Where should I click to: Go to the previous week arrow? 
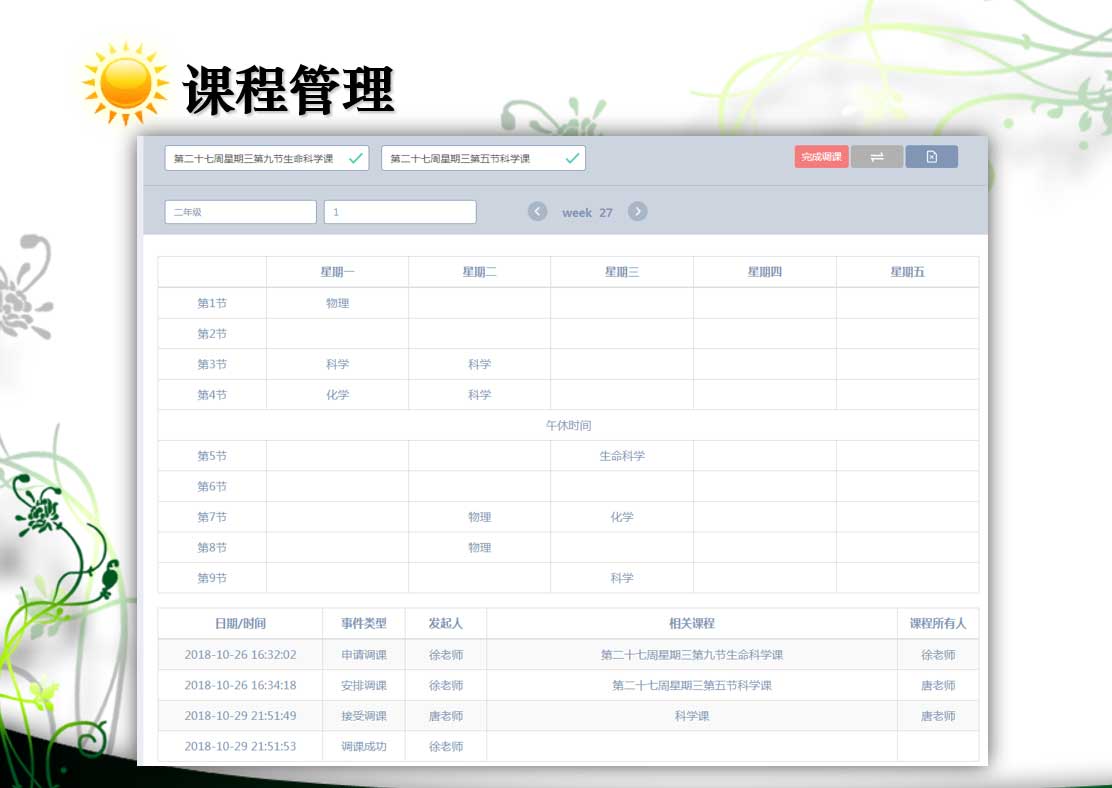pos(538,212)
